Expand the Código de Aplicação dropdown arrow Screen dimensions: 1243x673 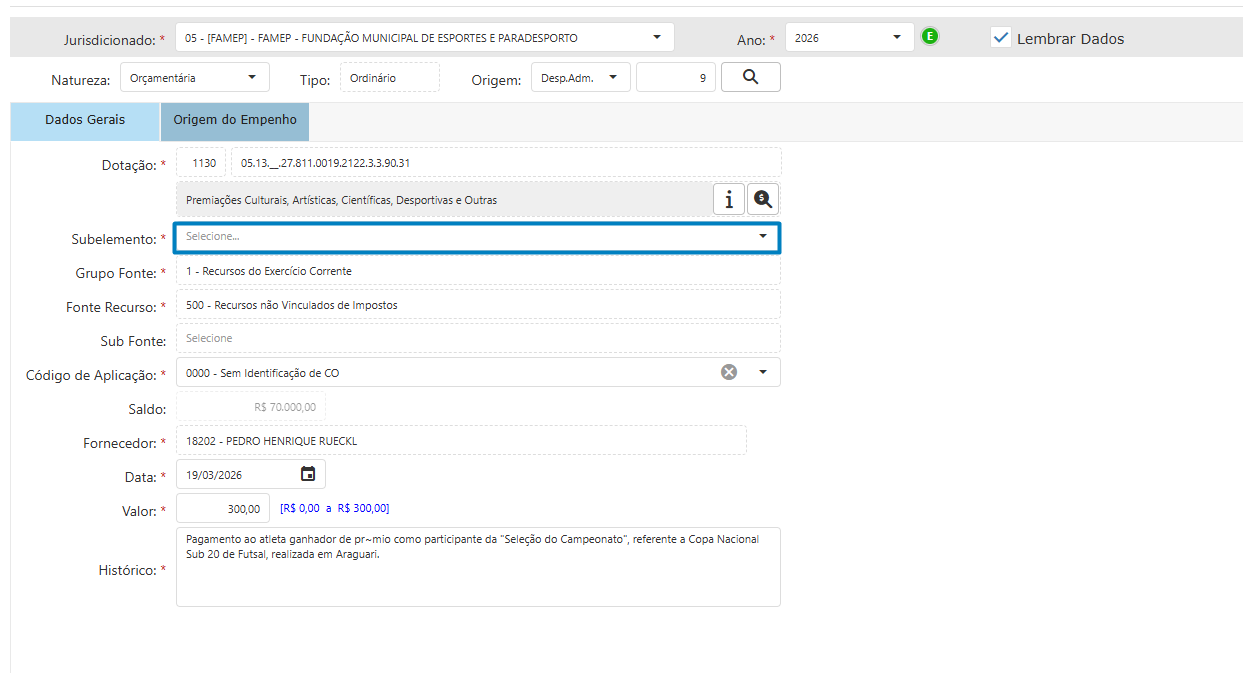tap(763, 372)
